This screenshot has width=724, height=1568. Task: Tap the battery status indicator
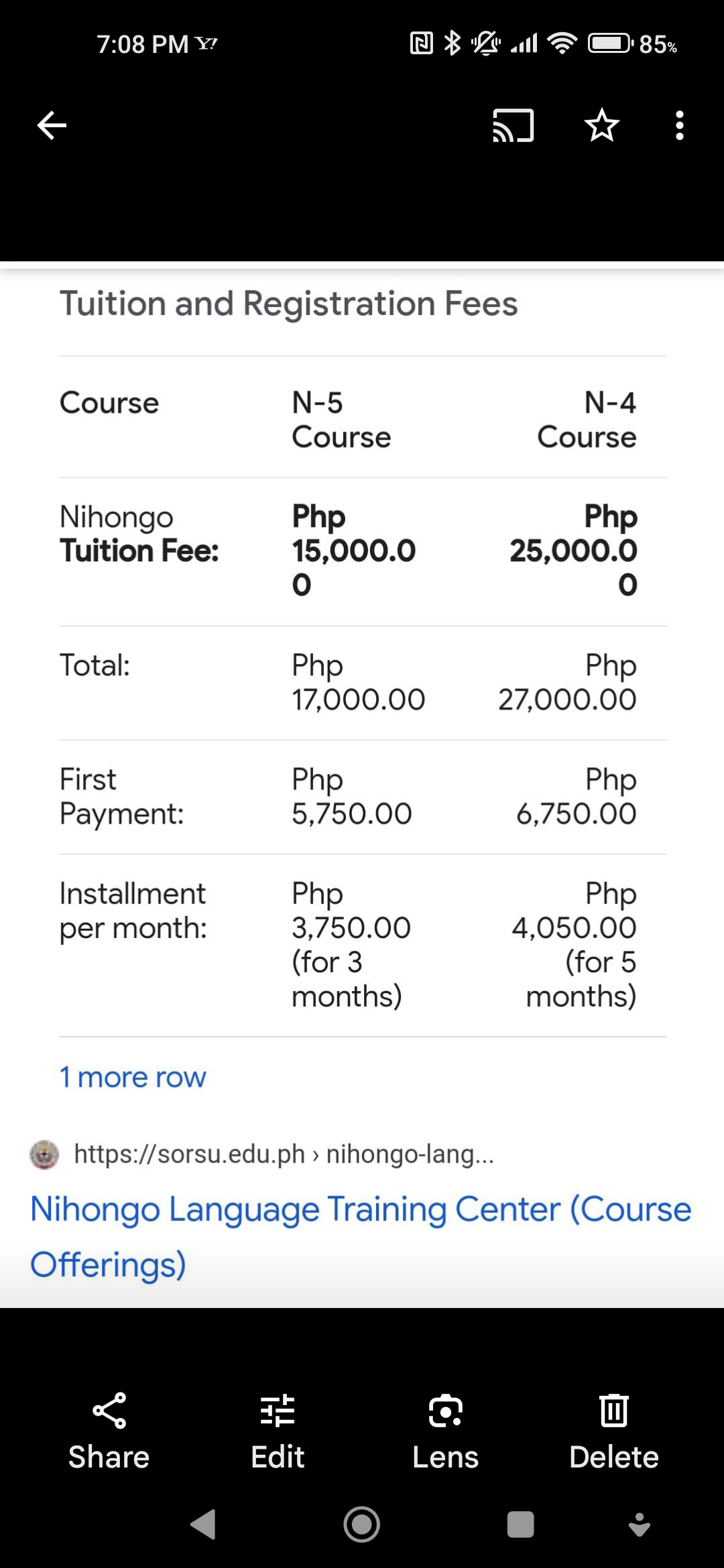pos(610,44)
